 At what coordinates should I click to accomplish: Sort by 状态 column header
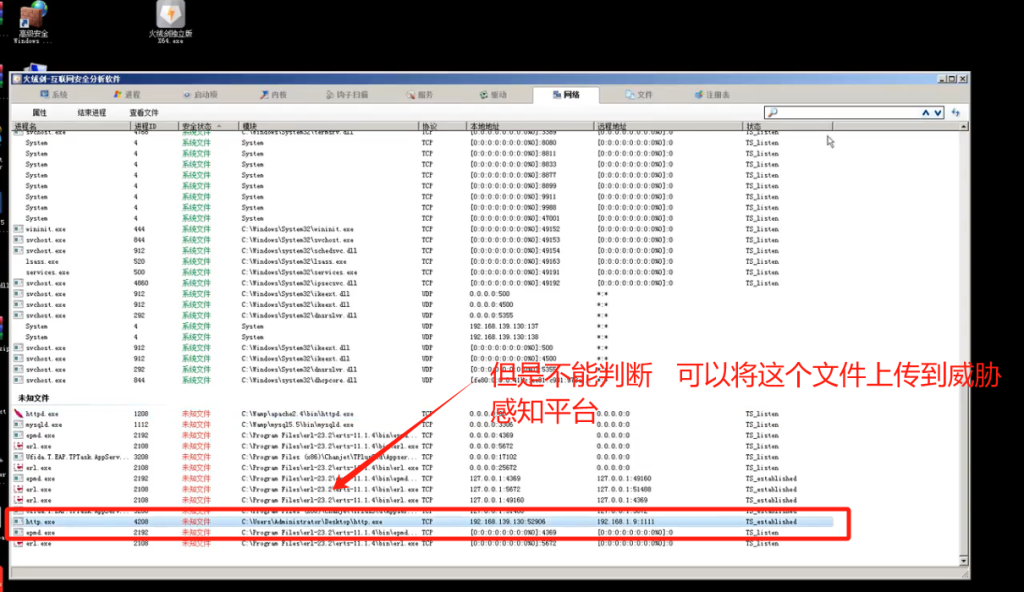pyautogui.click(x=788, y=126)
